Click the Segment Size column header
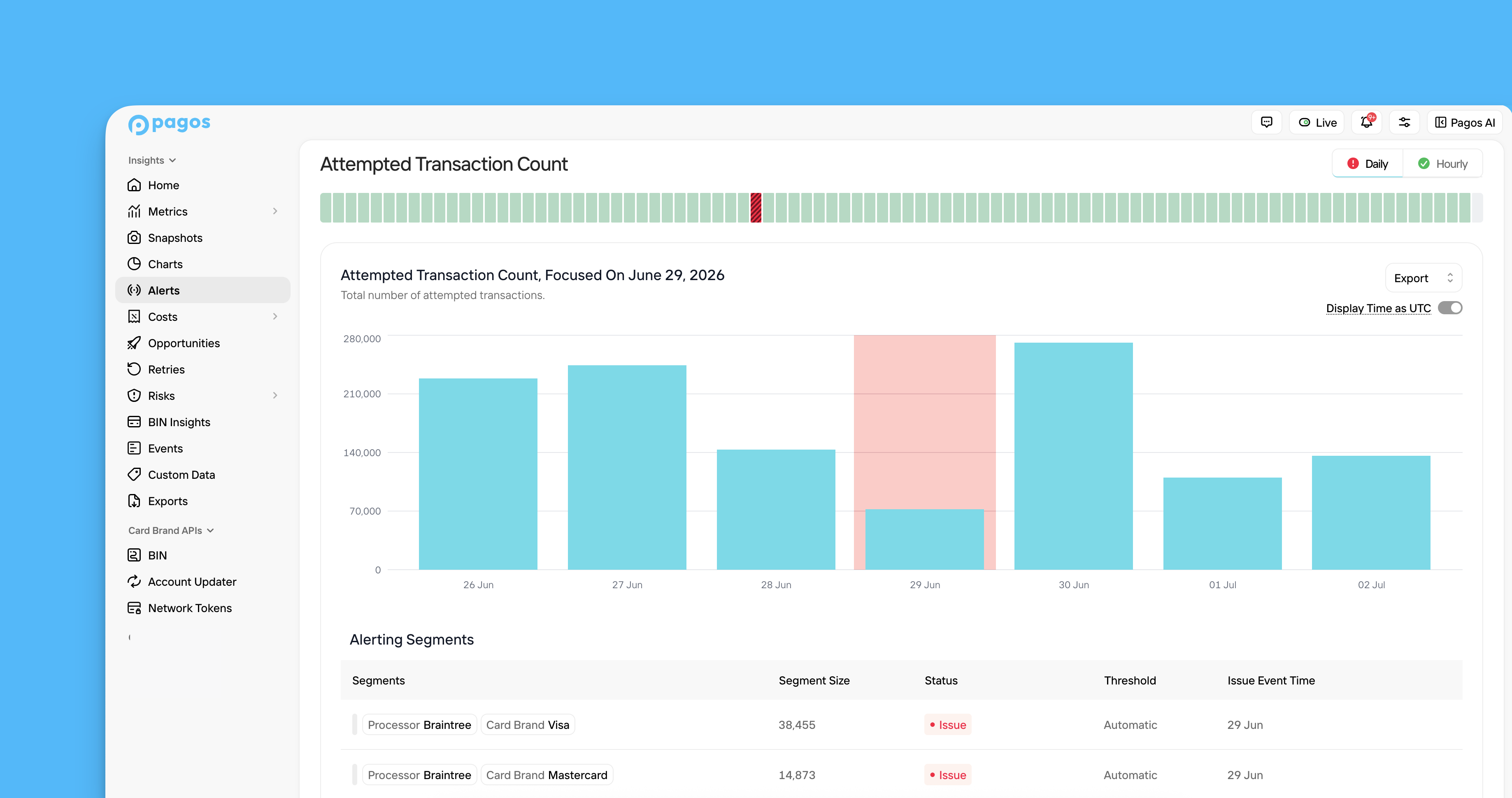This screenshot has height=798, width=1512. click(814, 681)
